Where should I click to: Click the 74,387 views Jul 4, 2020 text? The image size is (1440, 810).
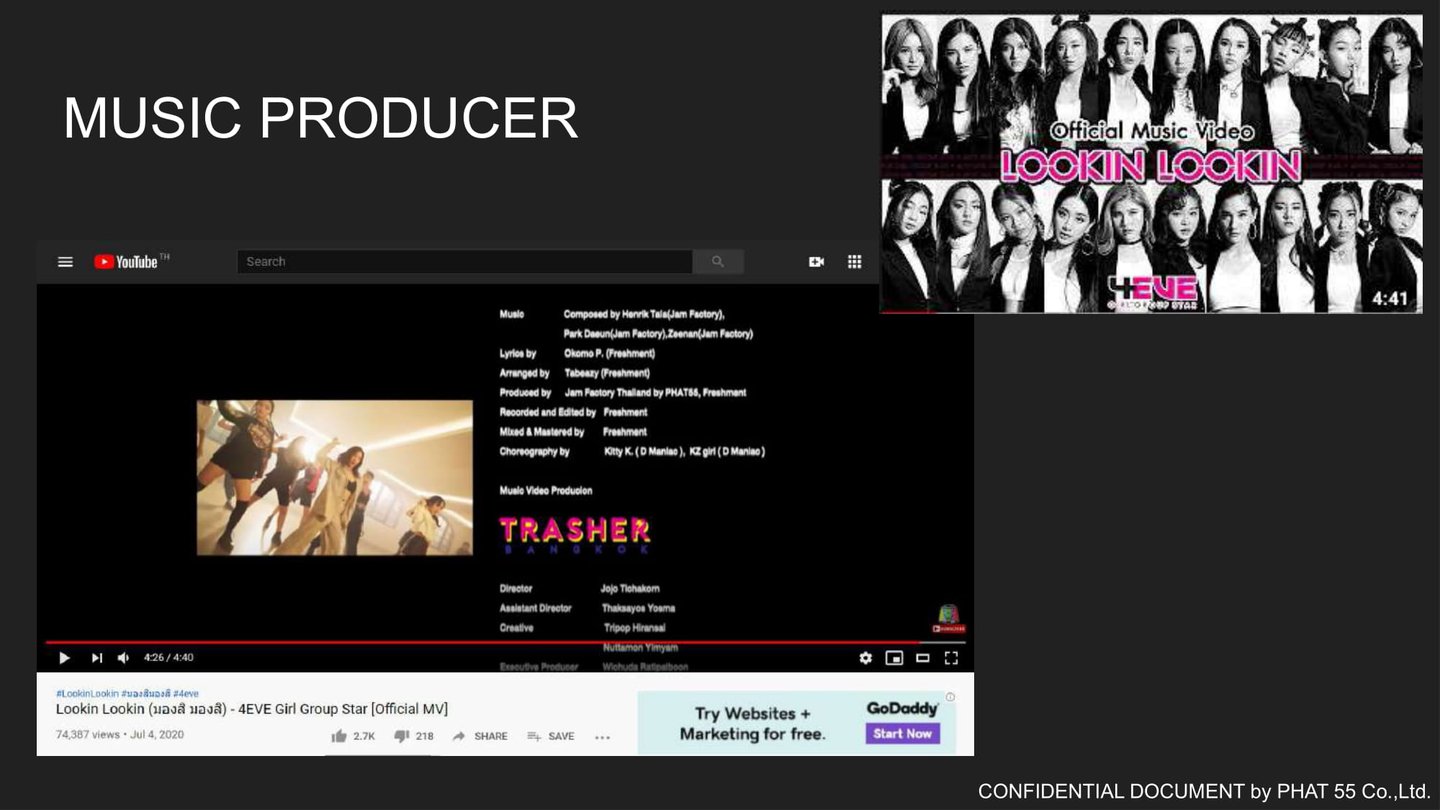coord(120,735)
